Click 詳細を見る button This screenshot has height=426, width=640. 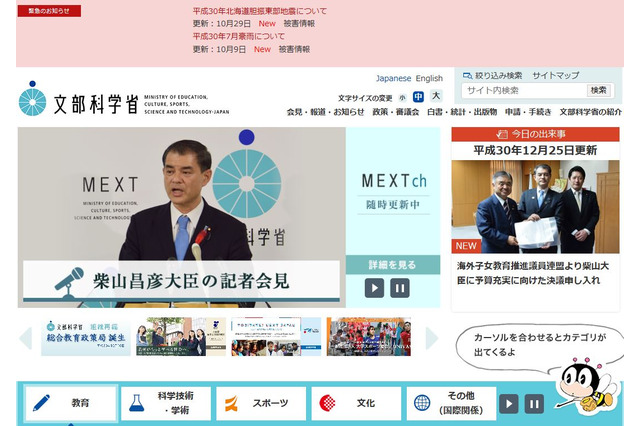coord(393,265)
